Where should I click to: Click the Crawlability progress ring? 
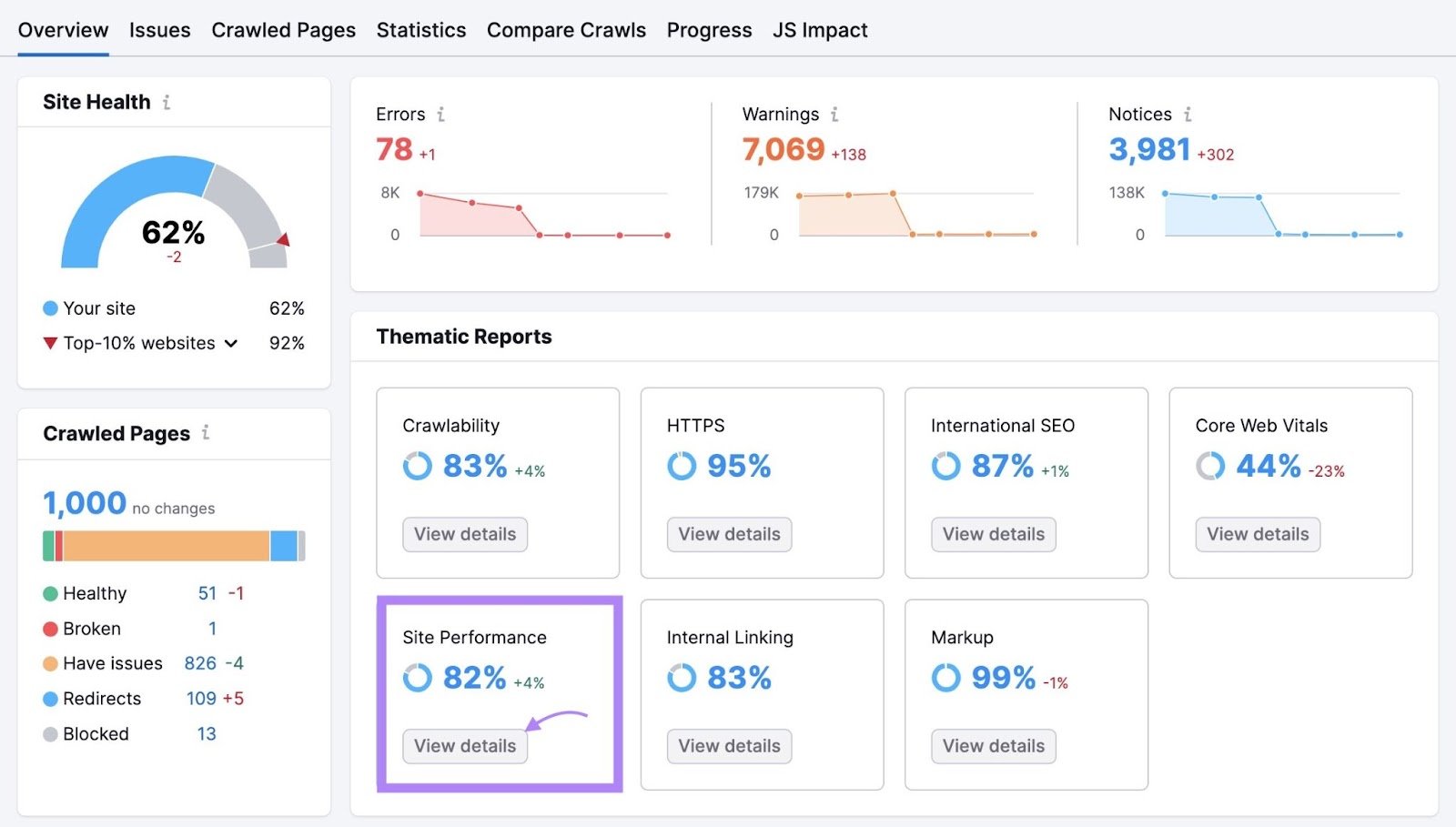418,467
